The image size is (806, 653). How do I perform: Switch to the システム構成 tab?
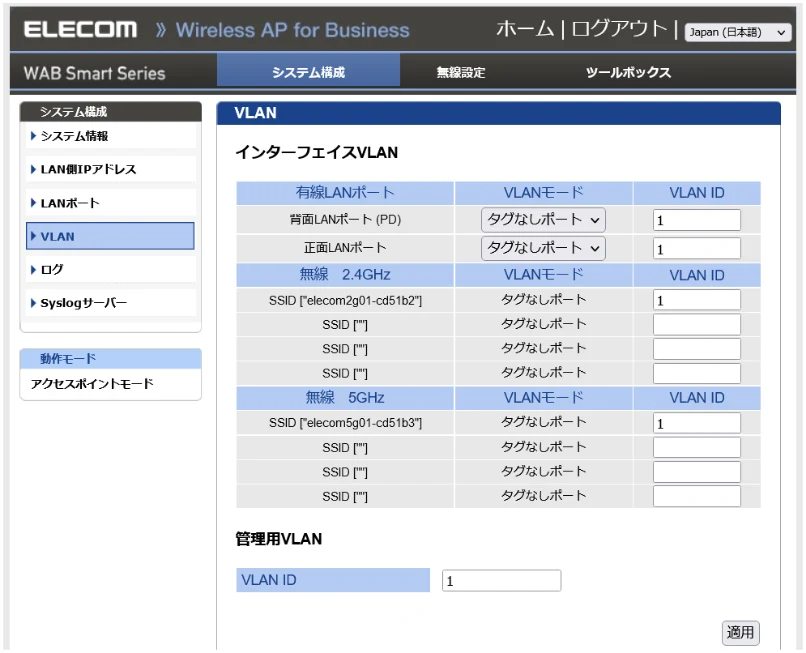(308, 72)
